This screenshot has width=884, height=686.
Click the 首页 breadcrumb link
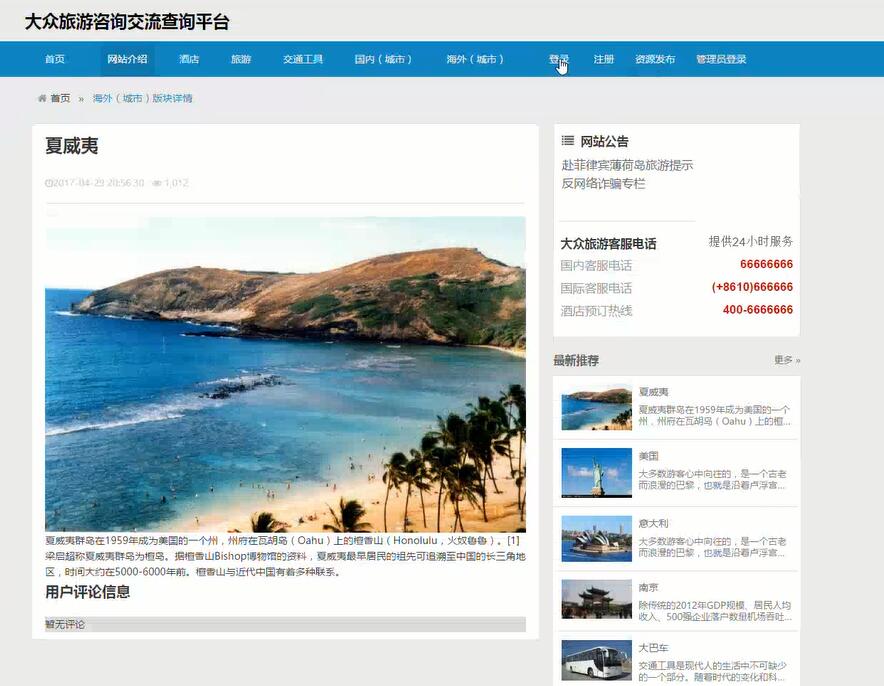pos(60,99)
